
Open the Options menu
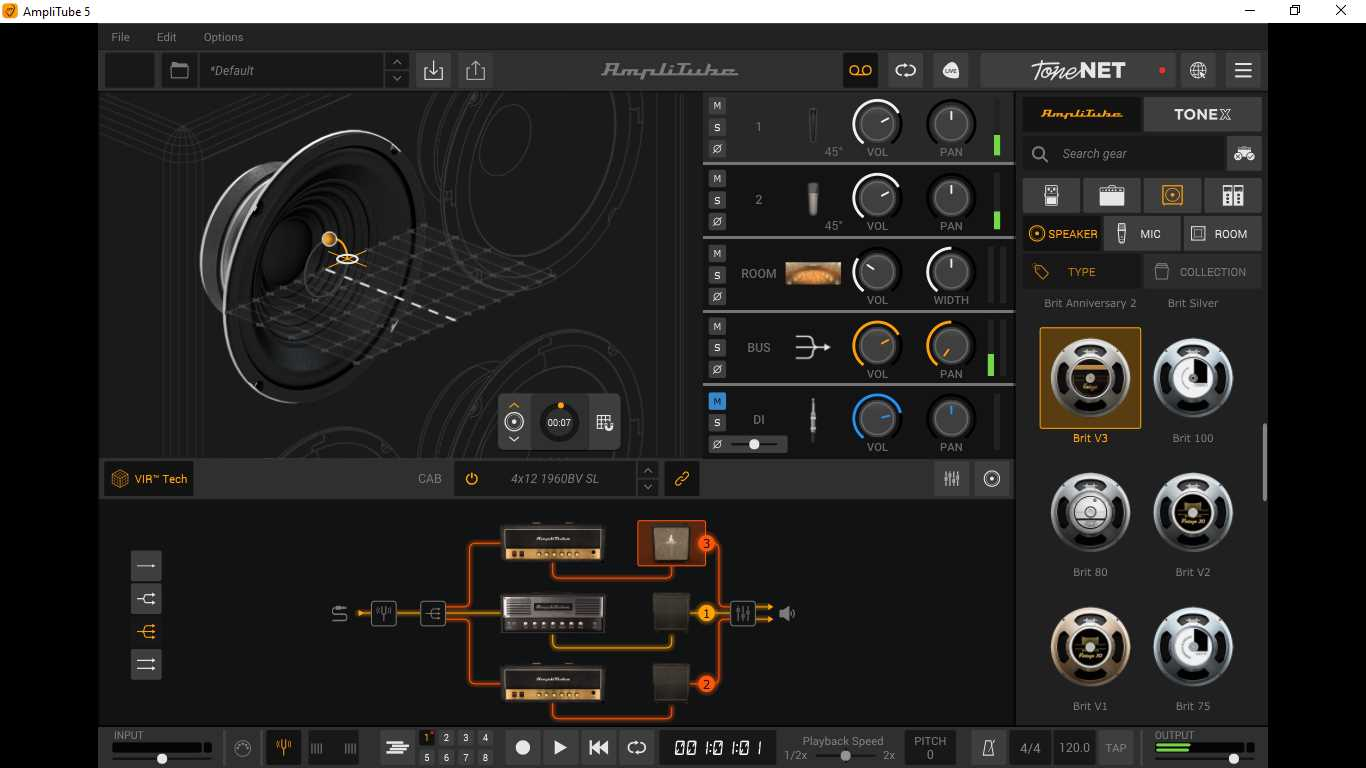[x=223, y=37]
